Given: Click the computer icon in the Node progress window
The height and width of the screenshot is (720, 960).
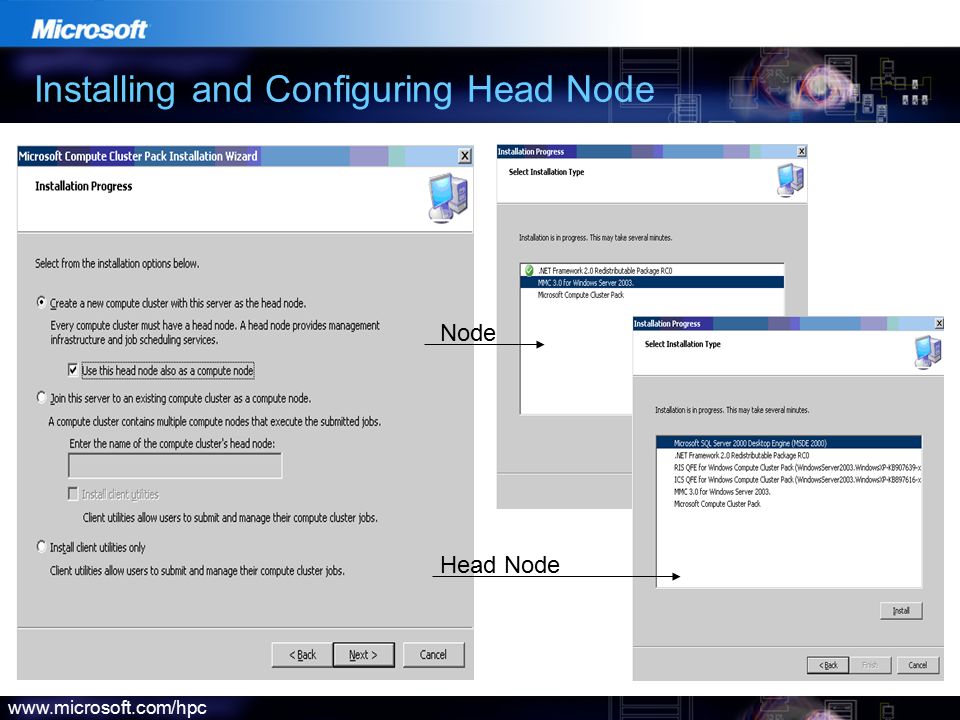Looking at the screenshot, I should tap(790, 180).
